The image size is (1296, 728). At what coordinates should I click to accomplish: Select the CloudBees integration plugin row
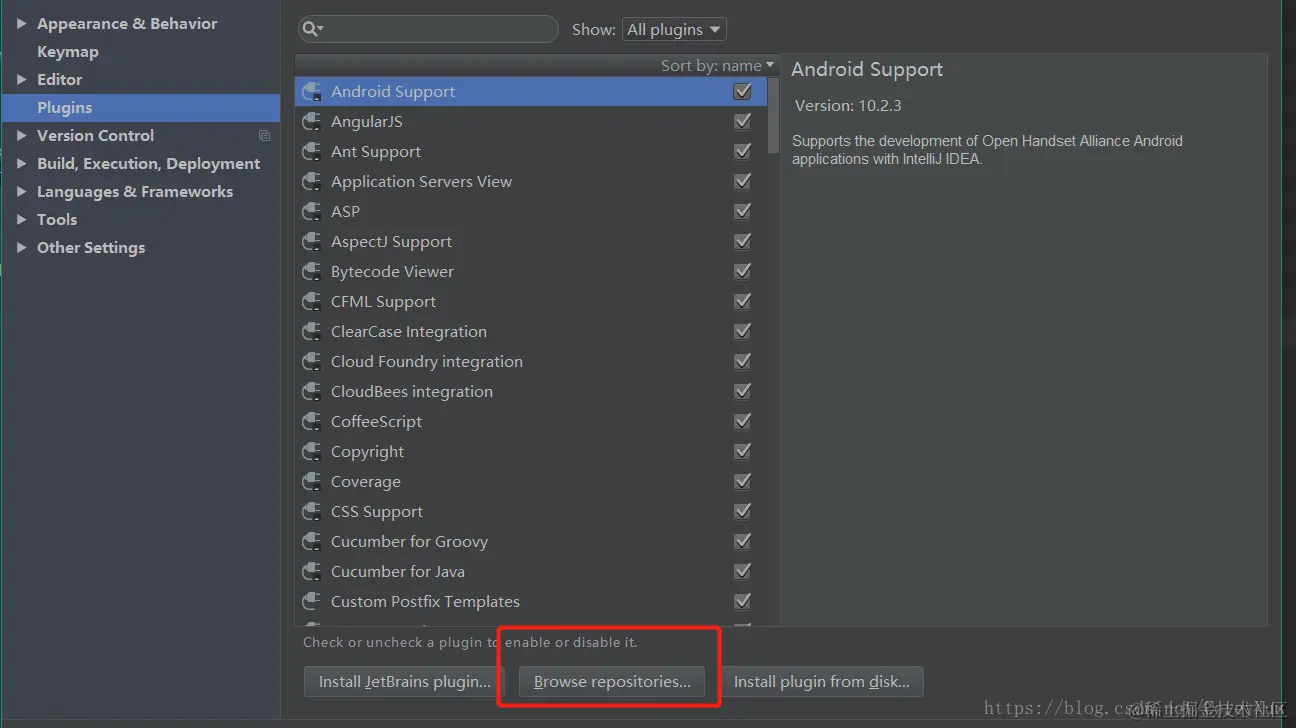coord(530,392)
